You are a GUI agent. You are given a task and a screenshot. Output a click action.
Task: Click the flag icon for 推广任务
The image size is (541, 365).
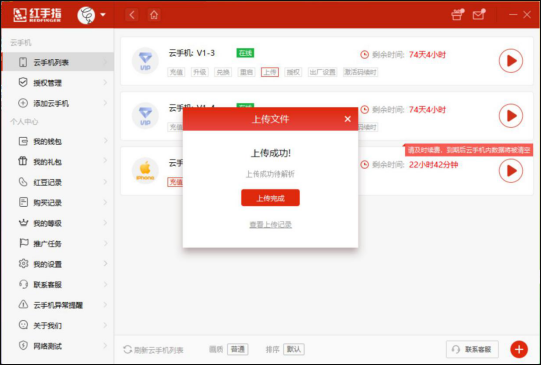(x=23, y=243)
